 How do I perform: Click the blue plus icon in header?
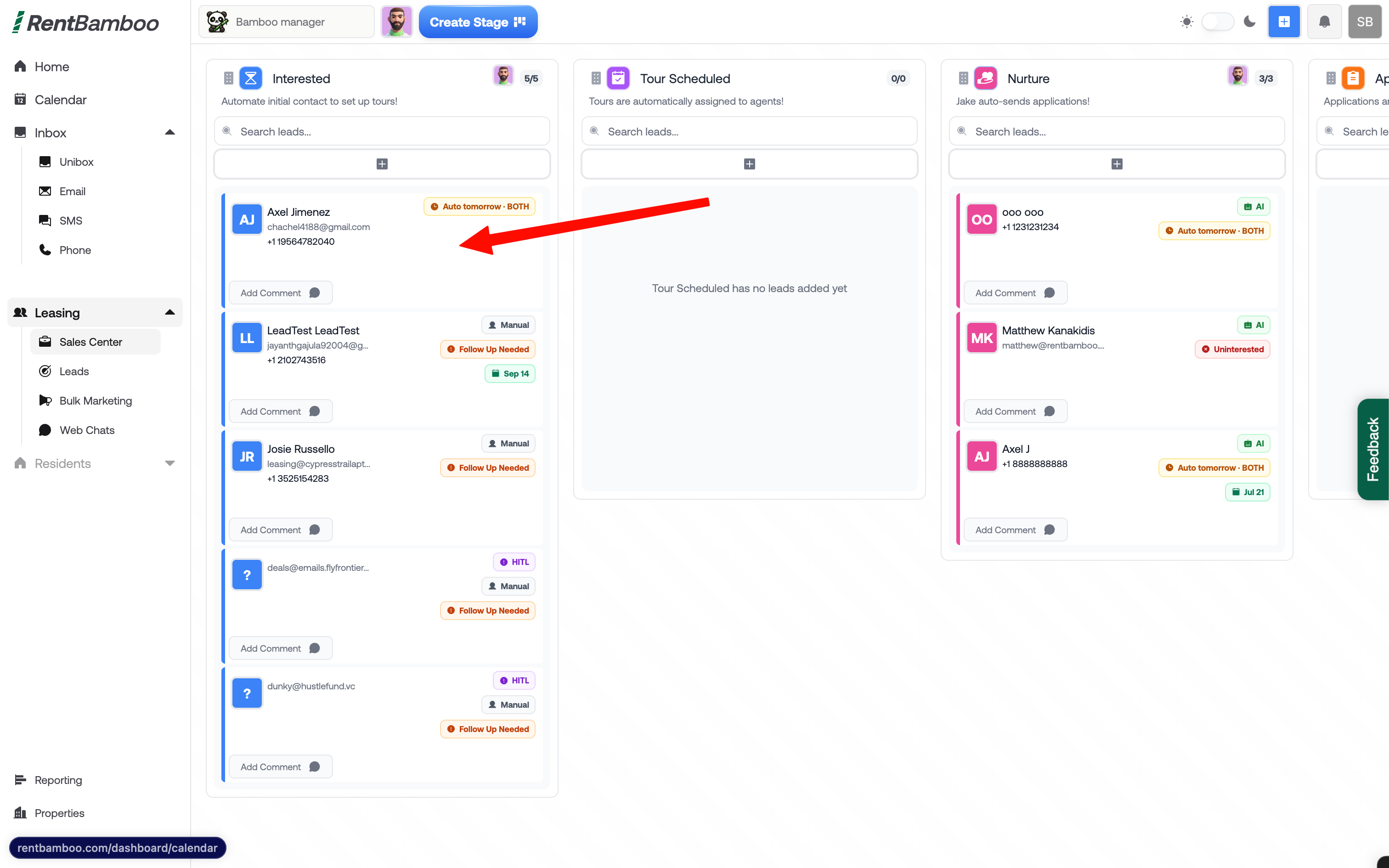tap(1284, 22)
